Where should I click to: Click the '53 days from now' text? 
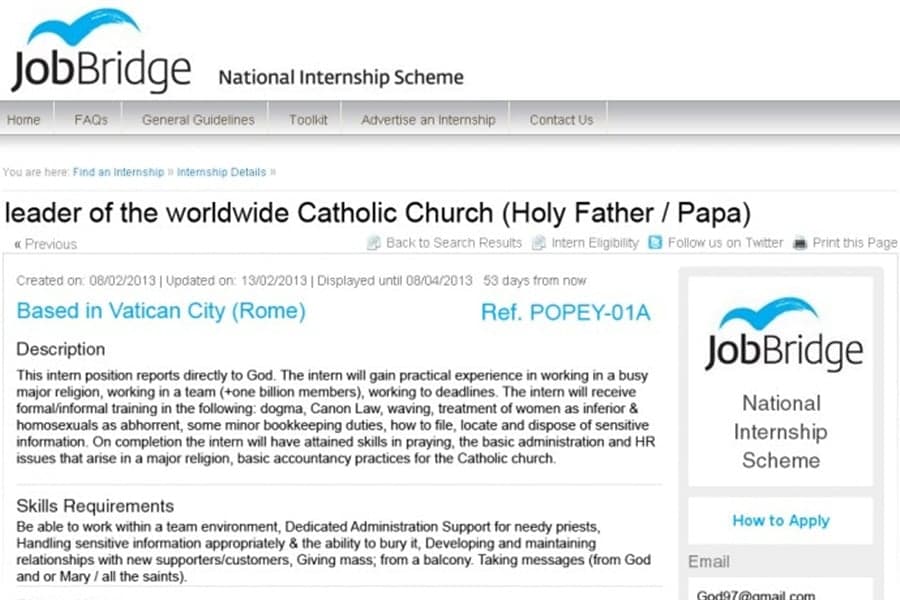[534, 281]
